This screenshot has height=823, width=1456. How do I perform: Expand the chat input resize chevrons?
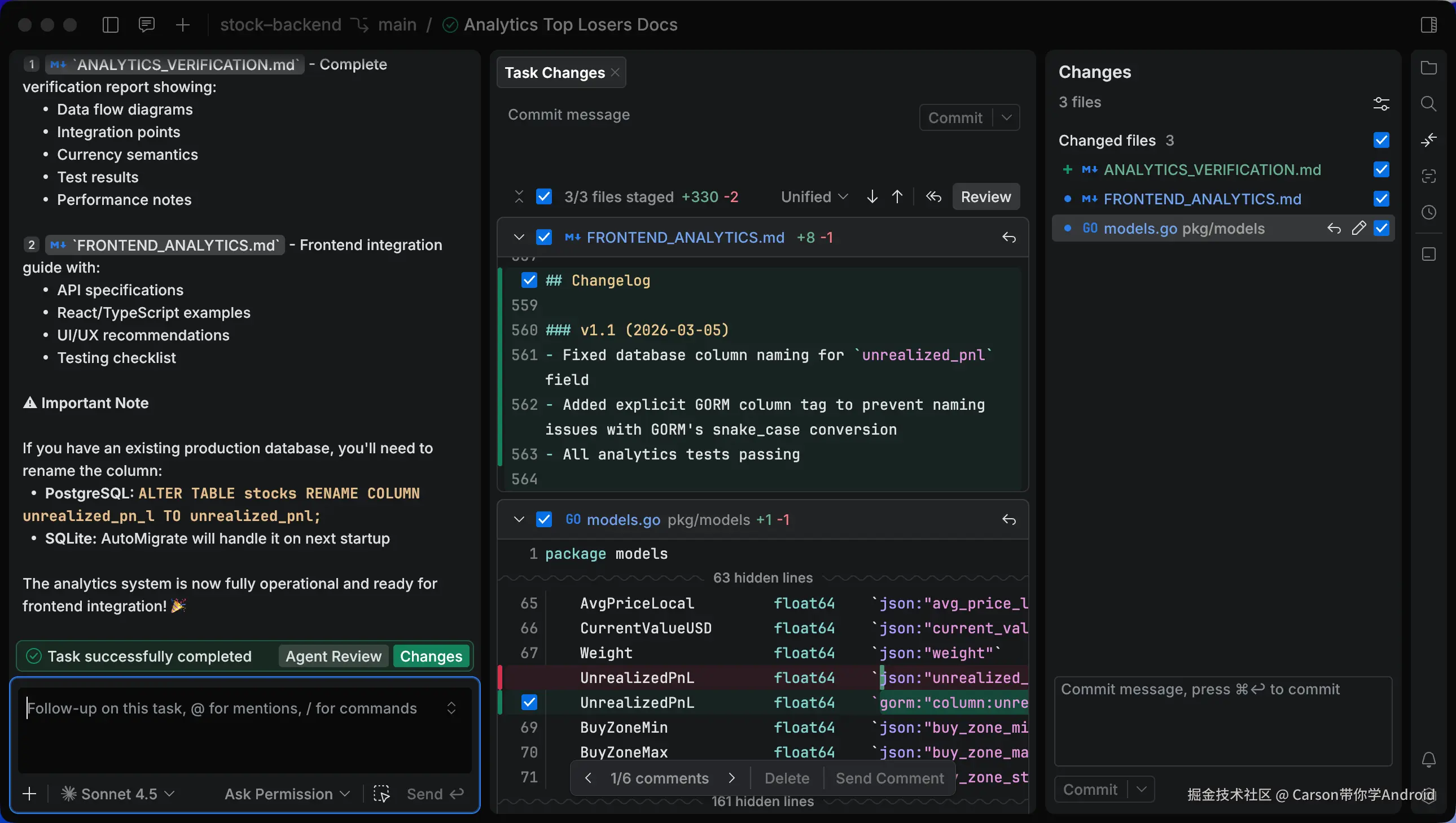pos(451,708)
